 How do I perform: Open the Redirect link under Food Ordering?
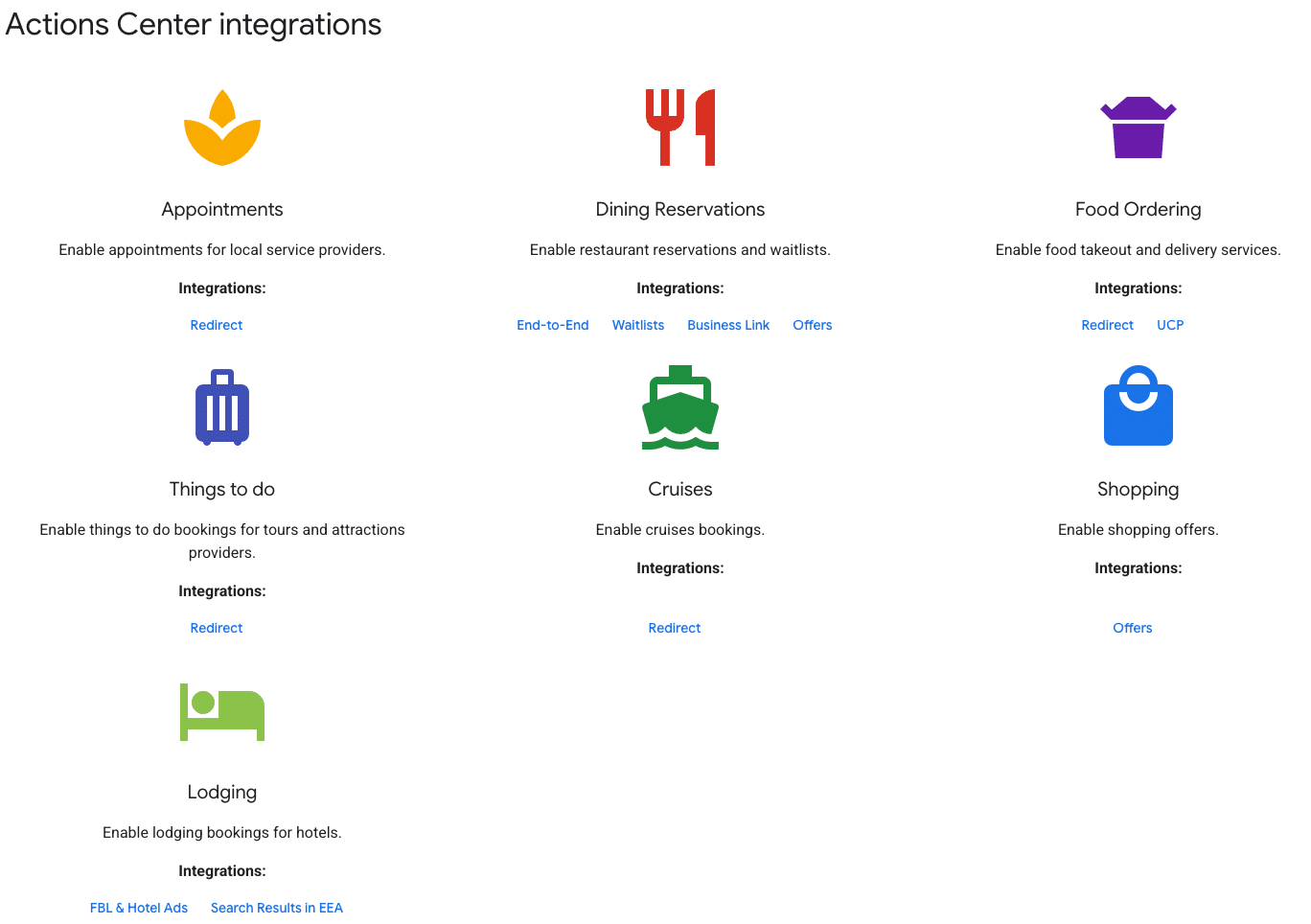tap(1108, 325)
